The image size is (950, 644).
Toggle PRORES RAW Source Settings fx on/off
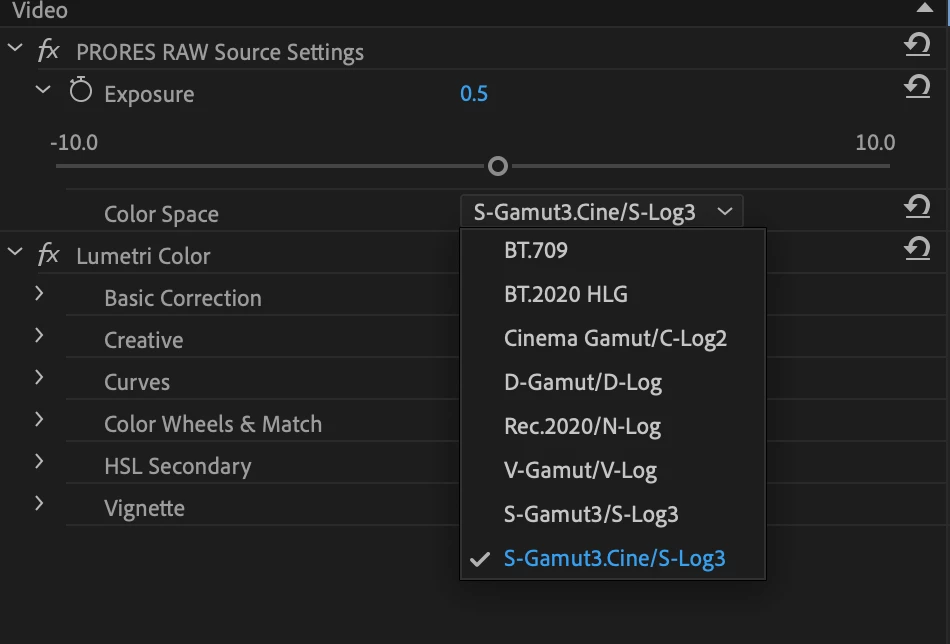click(48, 49)
